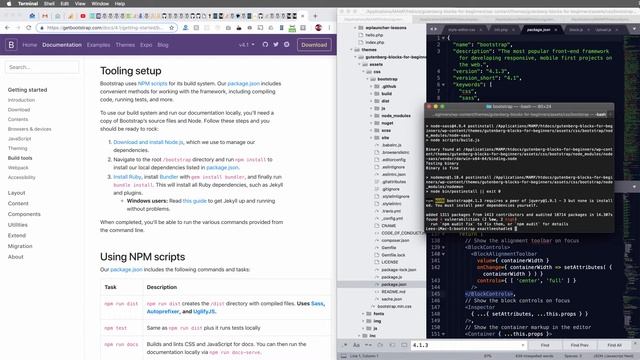The height and width of the screenshot is (360, 640).
Task: Click the Find All button
Action: 614,345
